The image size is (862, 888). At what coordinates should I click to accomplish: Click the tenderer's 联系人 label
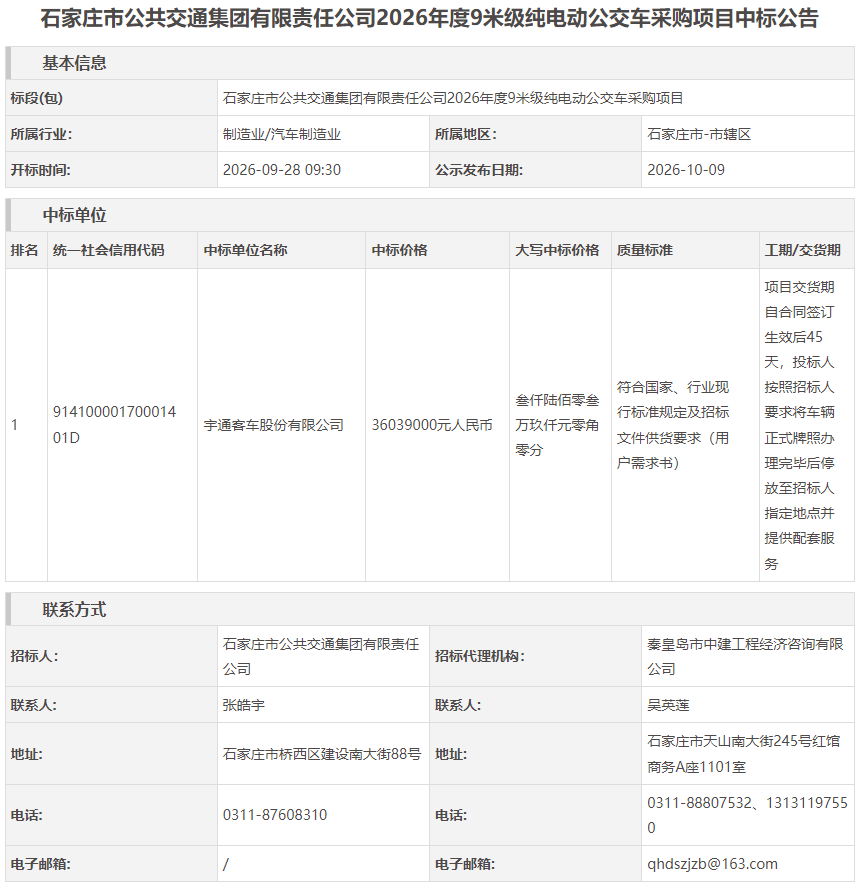click(33, 705)
